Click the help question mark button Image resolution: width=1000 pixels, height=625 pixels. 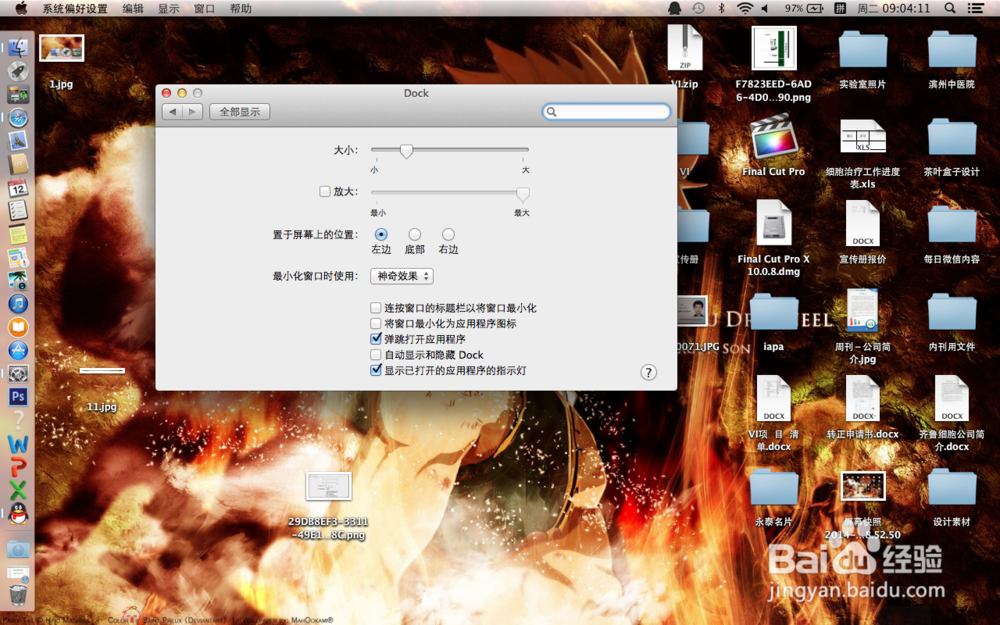pos(648,372)
